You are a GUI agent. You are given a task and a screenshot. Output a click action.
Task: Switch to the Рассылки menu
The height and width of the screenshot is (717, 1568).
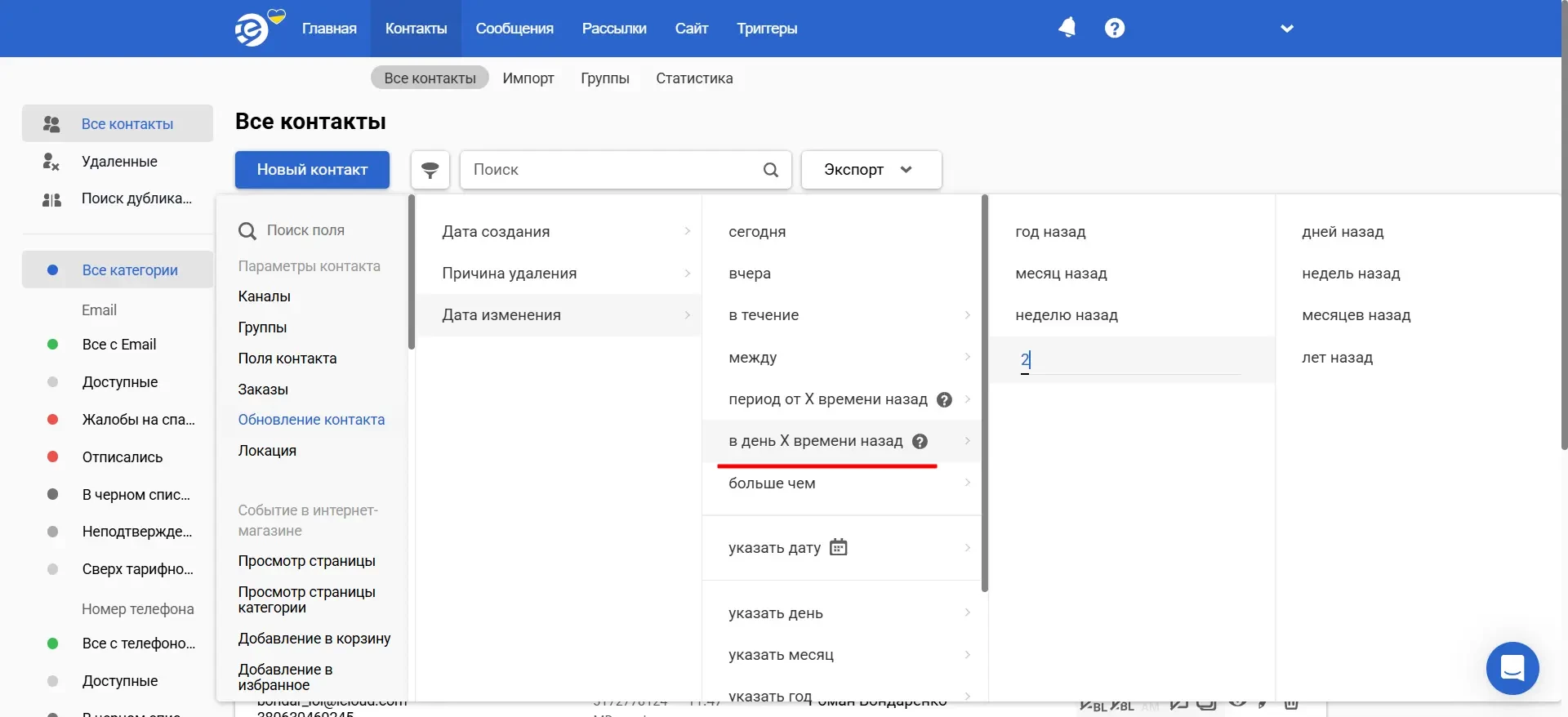tap(613, 29)
